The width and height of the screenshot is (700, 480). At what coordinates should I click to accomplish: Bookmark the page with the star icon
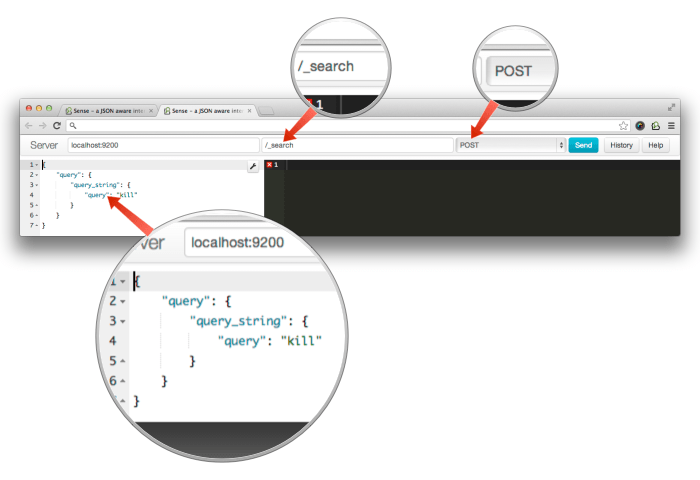click(623, 126)
